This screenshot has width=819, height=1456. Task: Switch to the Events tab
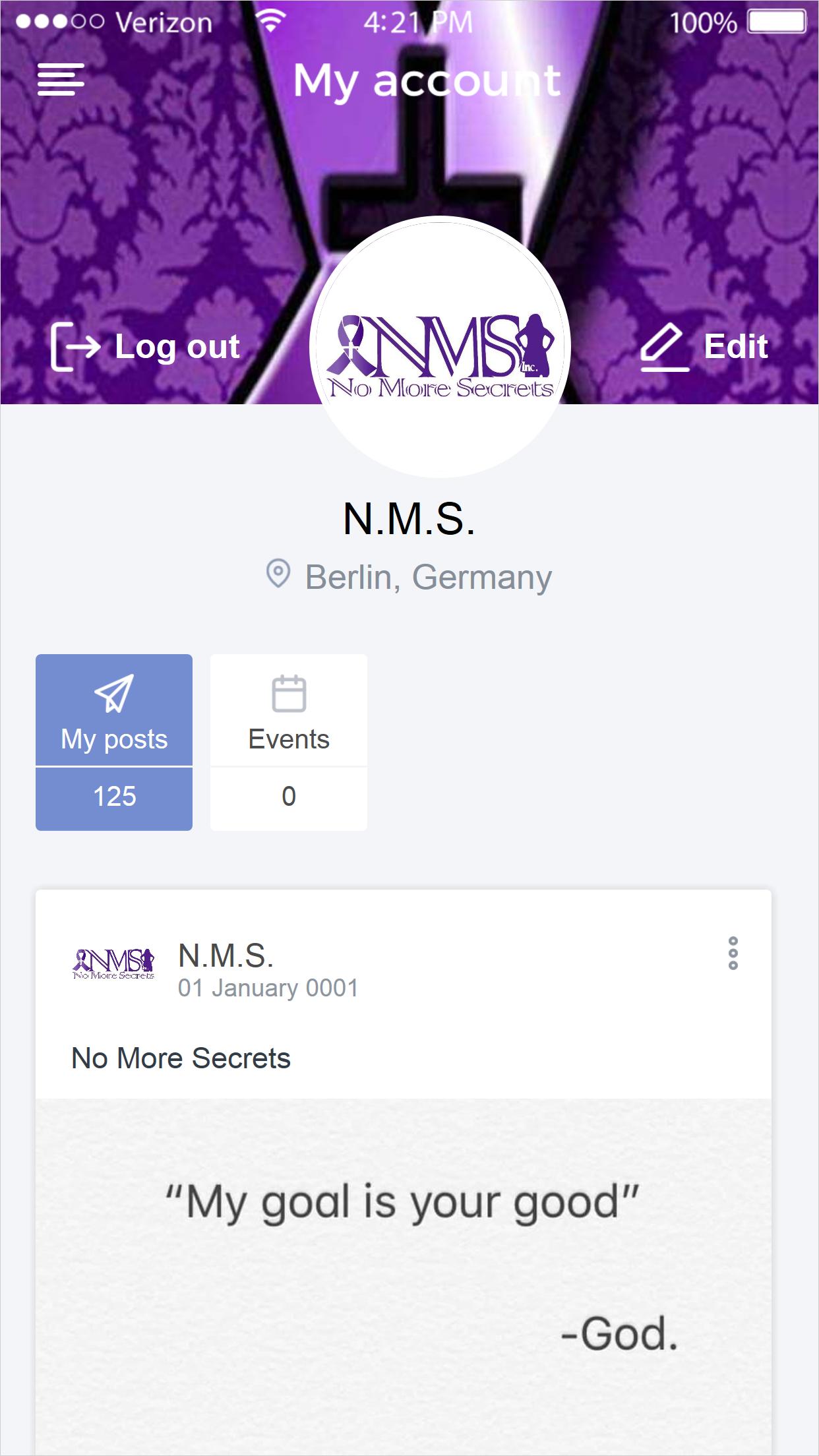(x=289, y=710)
